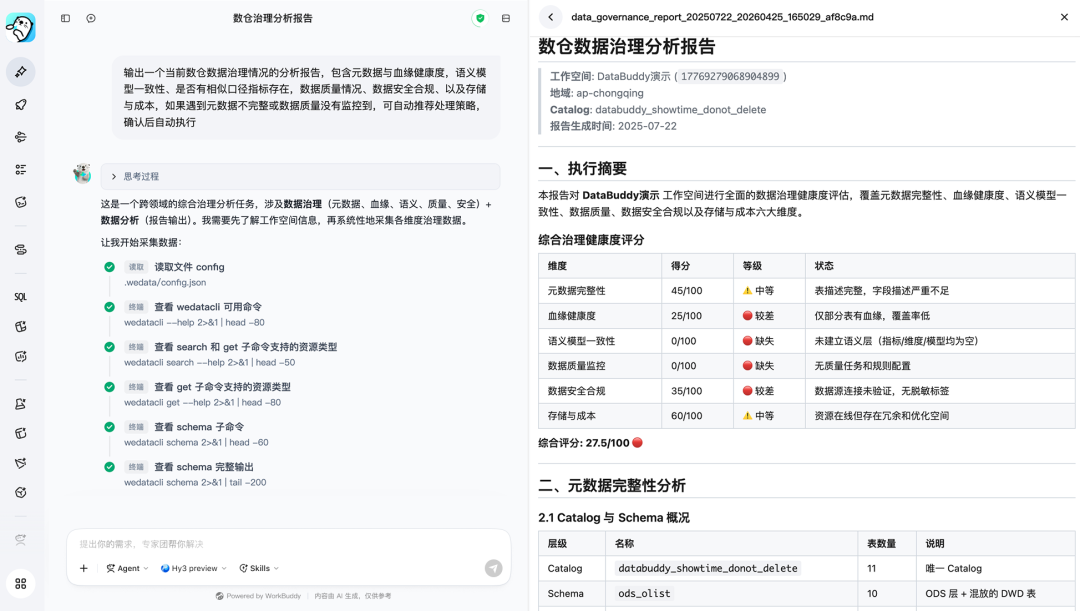Click the 查看 schema 完整输出 step
This screenshot has height=611, width=1080.
click(x=204, y=467)
